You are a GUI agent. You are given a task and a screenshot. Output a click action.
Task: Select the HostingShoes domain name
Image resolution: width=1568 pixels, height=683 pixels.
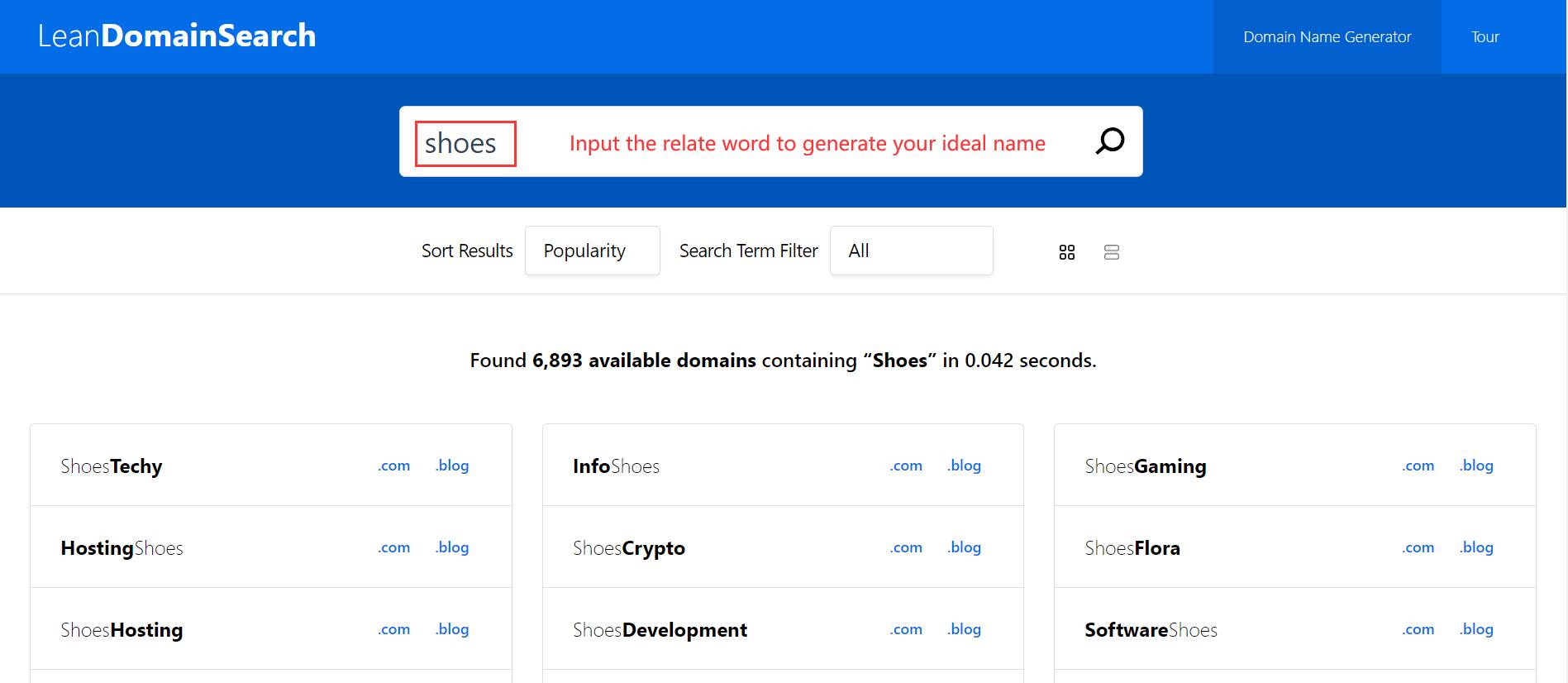click(122, 548)
